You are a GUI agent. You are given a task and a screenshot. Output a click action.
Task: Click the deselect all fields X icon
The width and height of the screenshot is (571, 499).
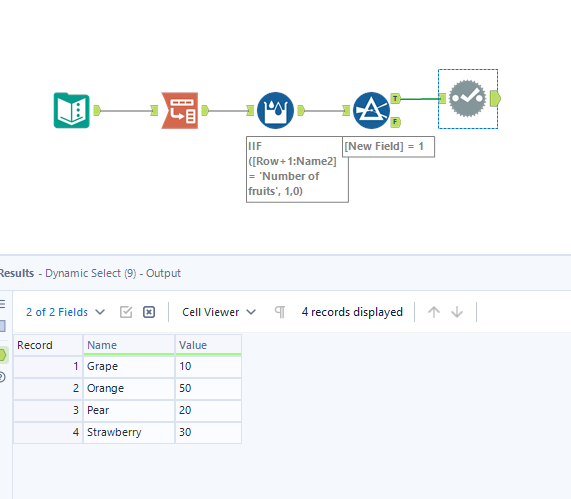pos(149,312)
